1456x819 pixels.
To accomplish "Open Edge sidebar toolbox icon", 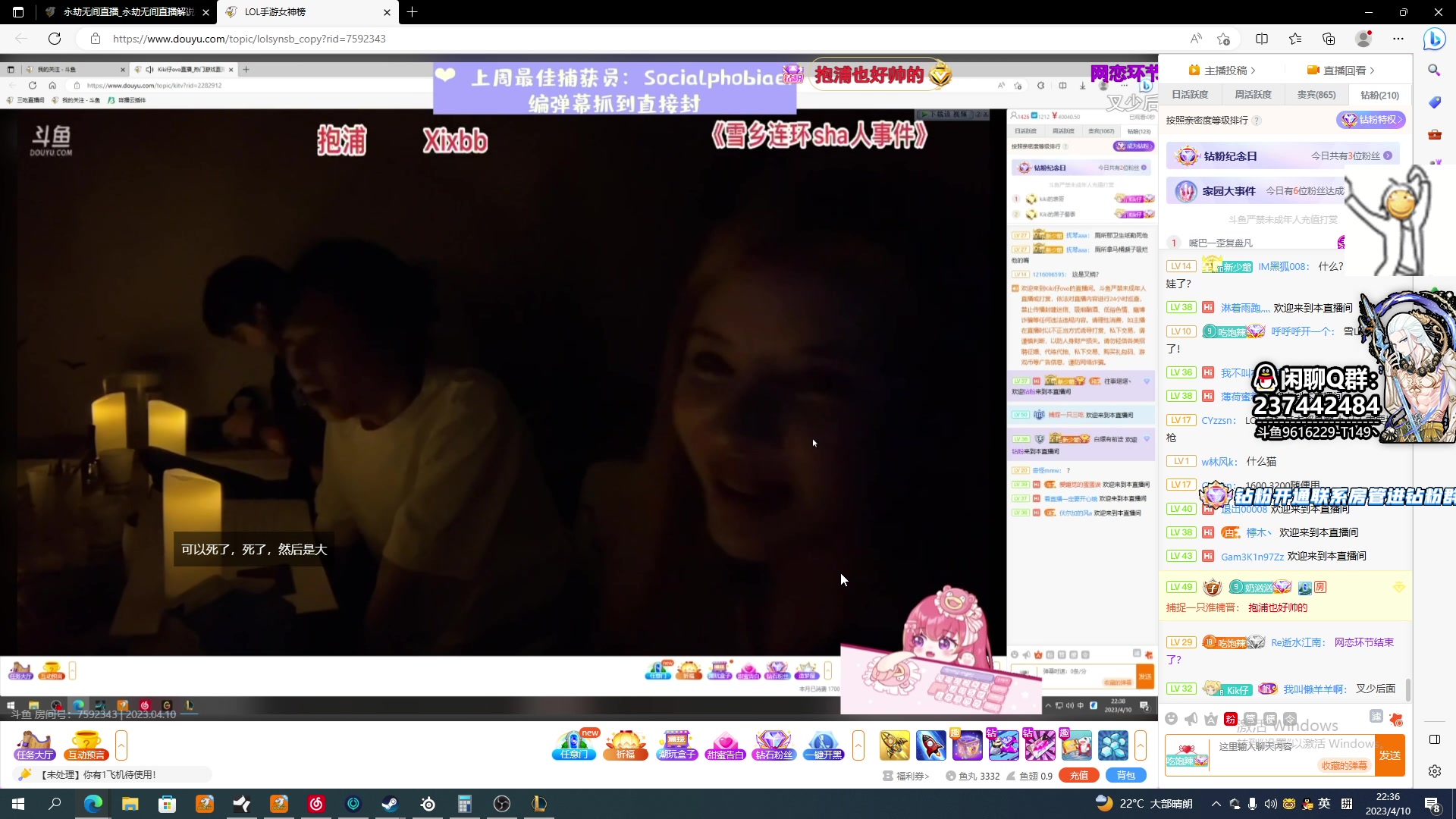I will click(x=1434, y=135).
